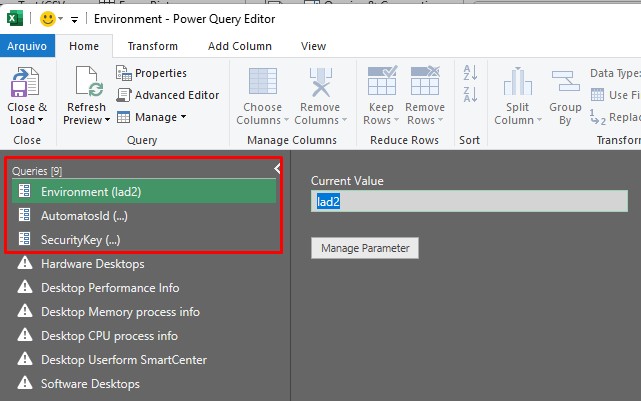Click the Excel application icon in title bar
The width and height of the screenshot is (641, 401).
(15, 18)
